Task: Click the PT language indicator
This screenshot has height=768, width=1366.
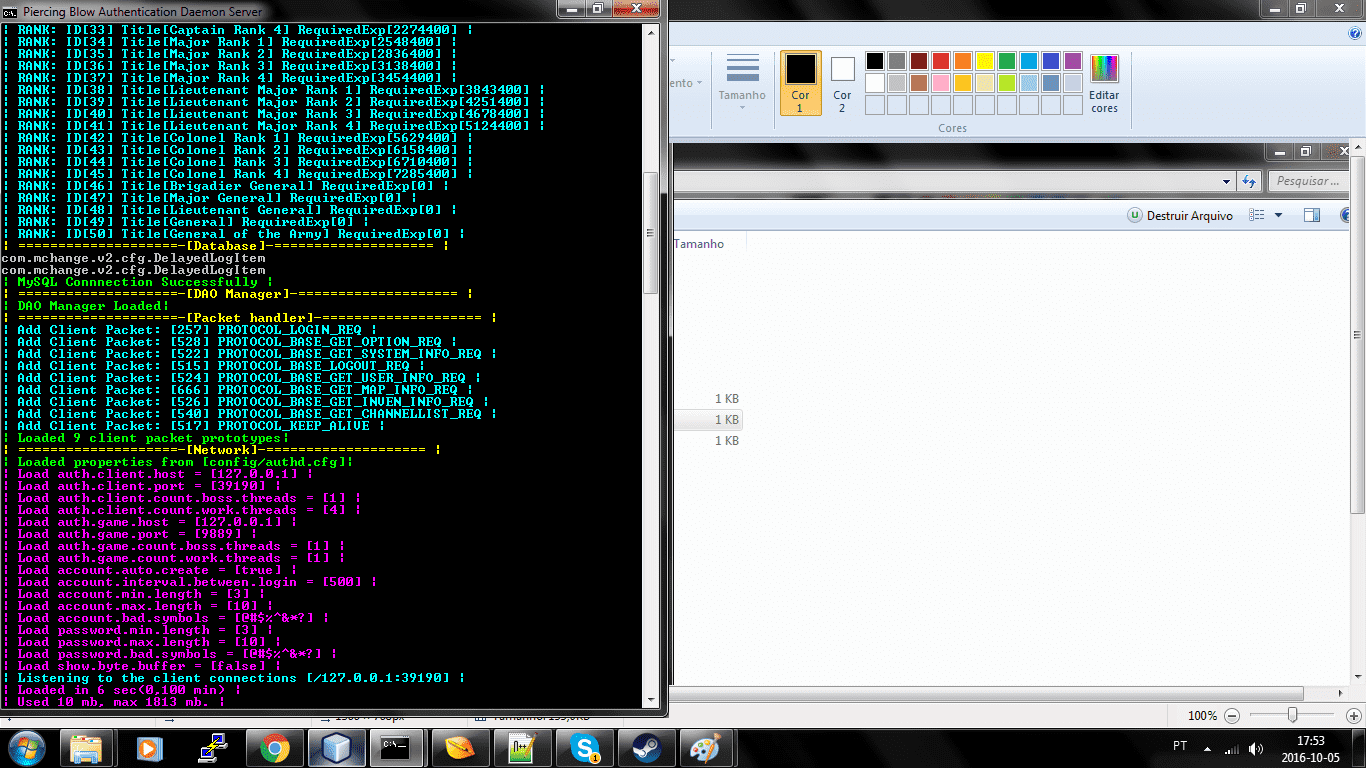Action: pyautogui.click(x=1180, y=747)
